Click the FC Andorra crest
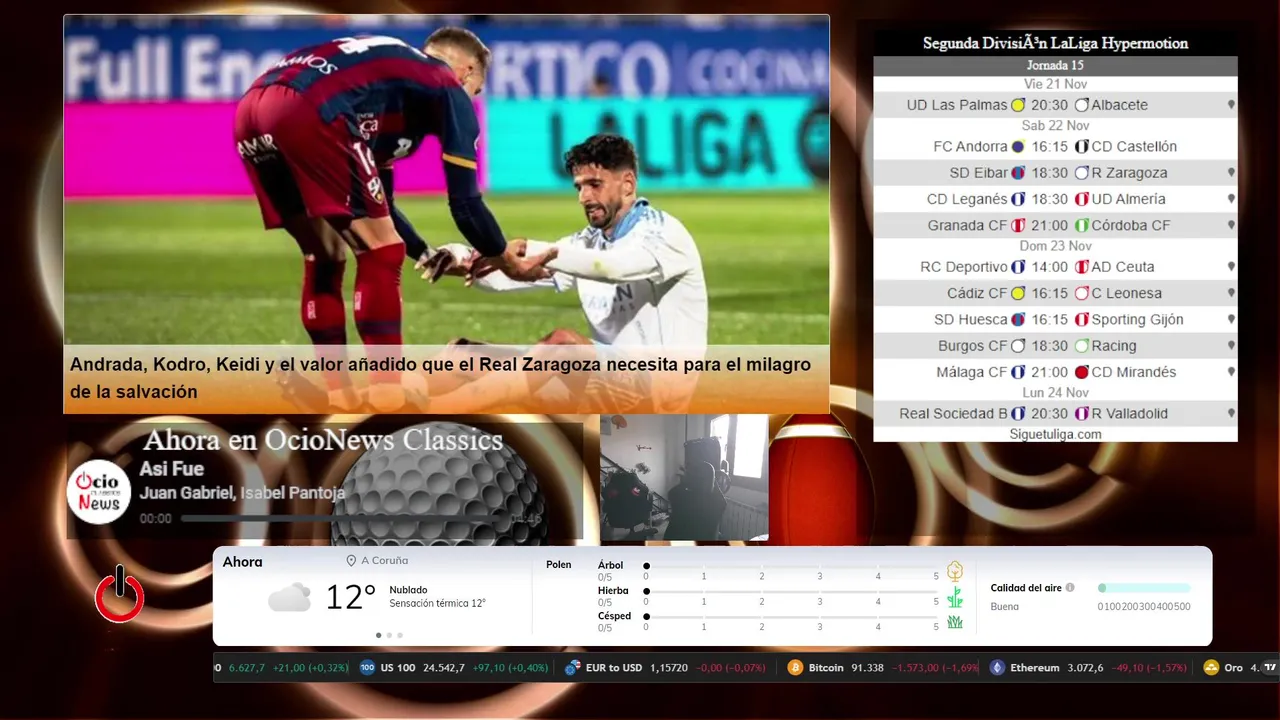 click(1018, 147)
